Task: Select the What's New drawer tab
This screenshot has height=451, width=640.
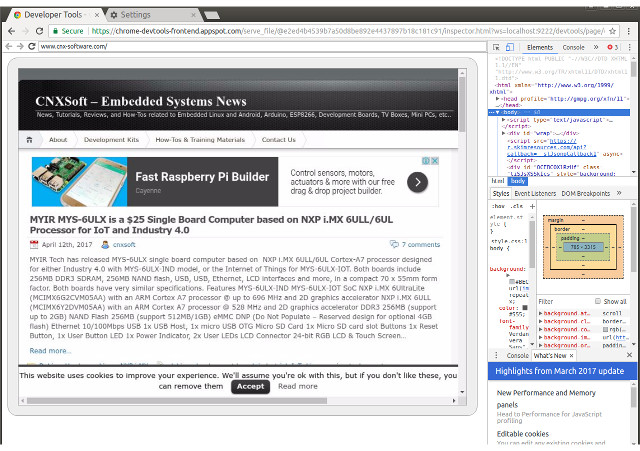Action: [550, 355]
